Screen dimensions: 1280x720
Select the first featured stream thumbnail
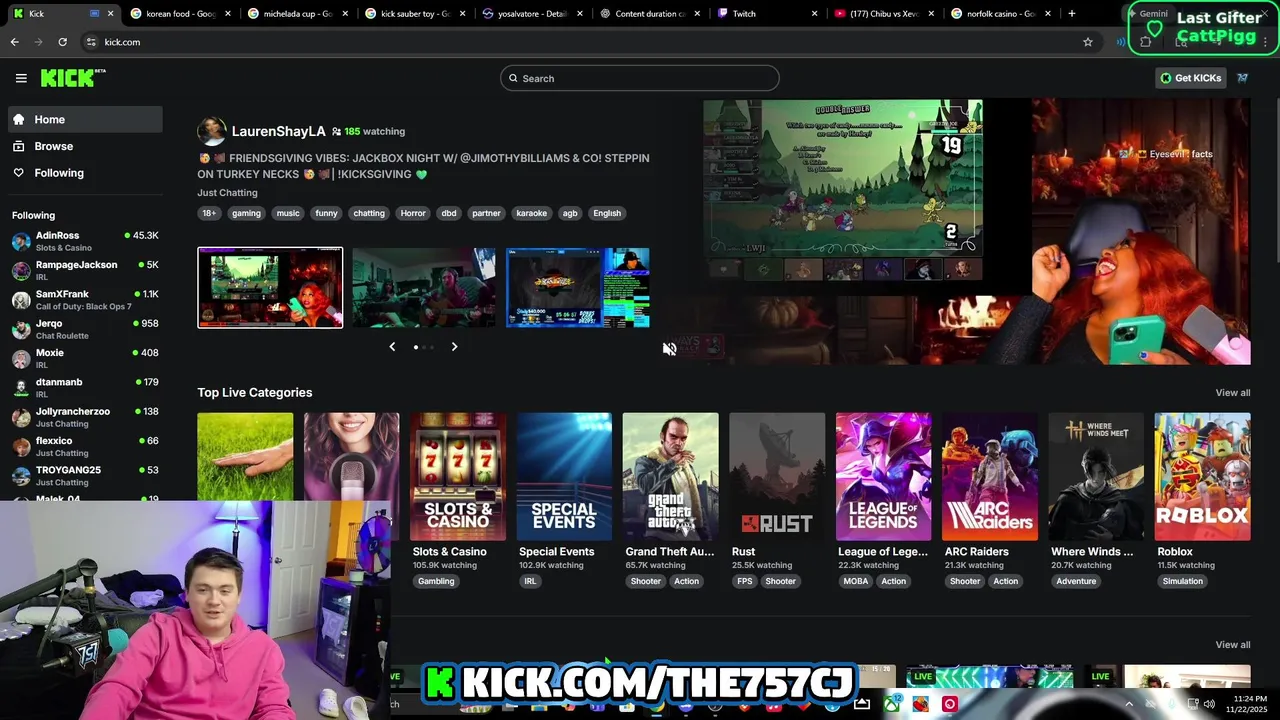[x=270, y=287]
